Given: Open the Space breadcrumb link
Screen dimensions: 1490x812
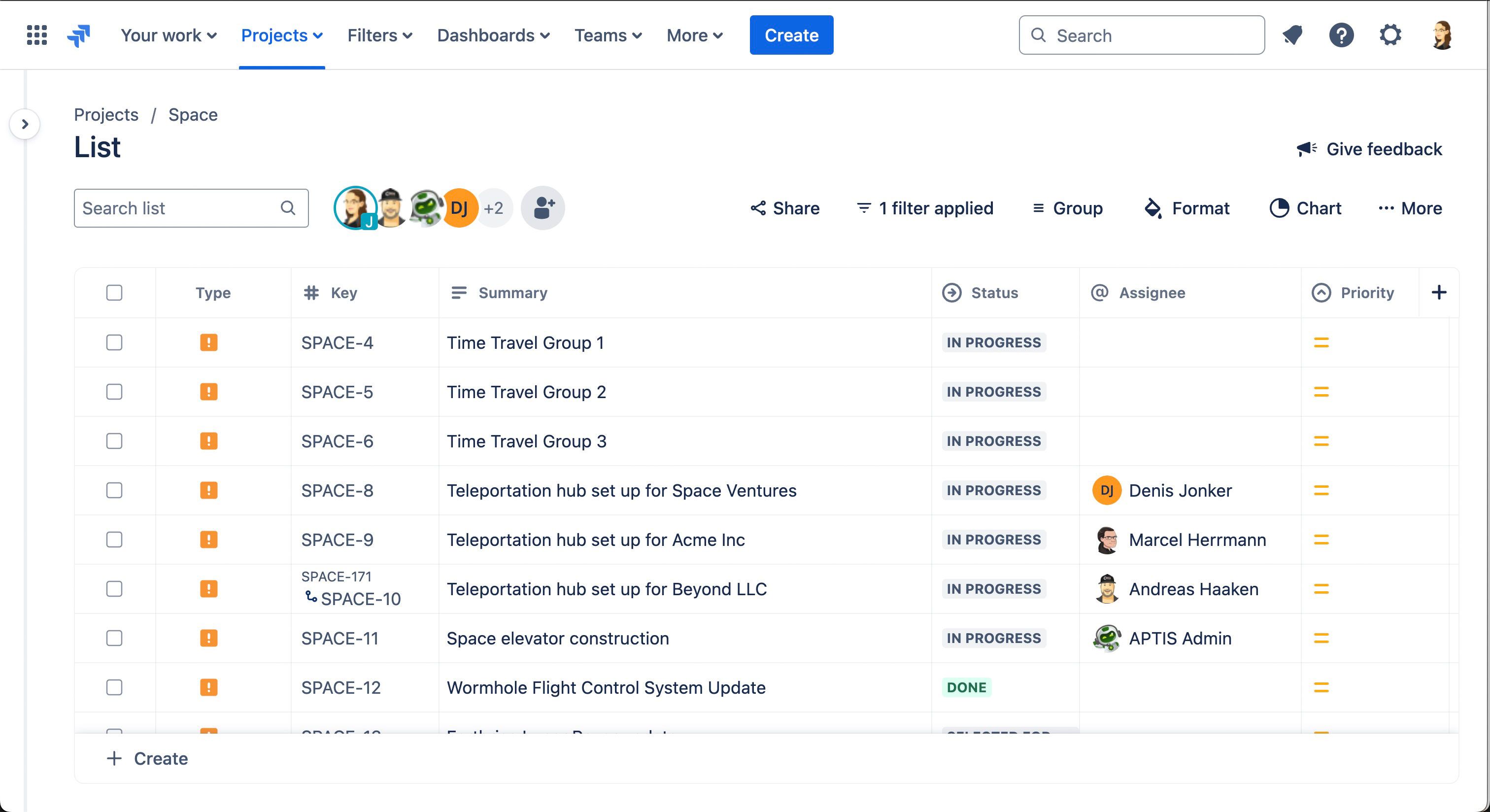Looking at the screenshot, I should (x=193, y=114).
